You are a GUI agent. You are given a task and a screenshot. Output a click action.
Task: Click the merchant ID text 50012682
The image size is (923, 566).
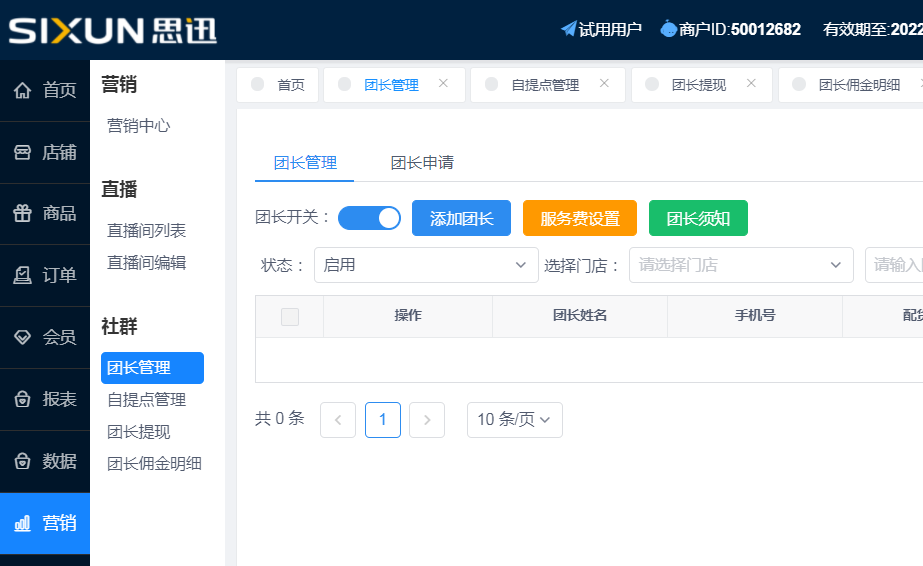765,29
